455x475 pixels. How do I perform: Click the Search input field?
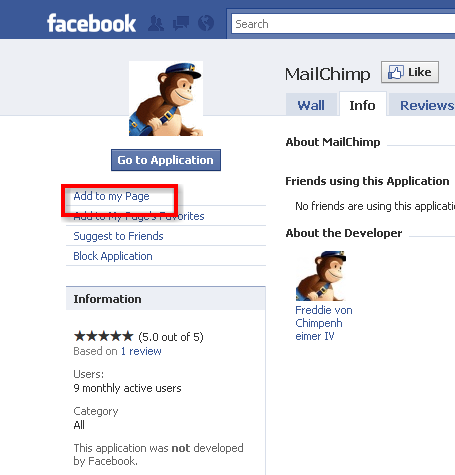click(x=343, y=24)
